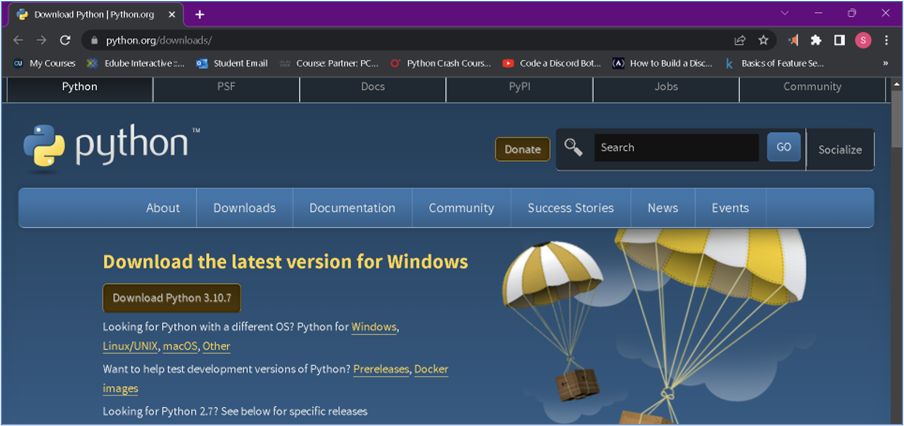Open the Events menu
Viewport: 904px width, 426px height.
(x=730, y=208)
